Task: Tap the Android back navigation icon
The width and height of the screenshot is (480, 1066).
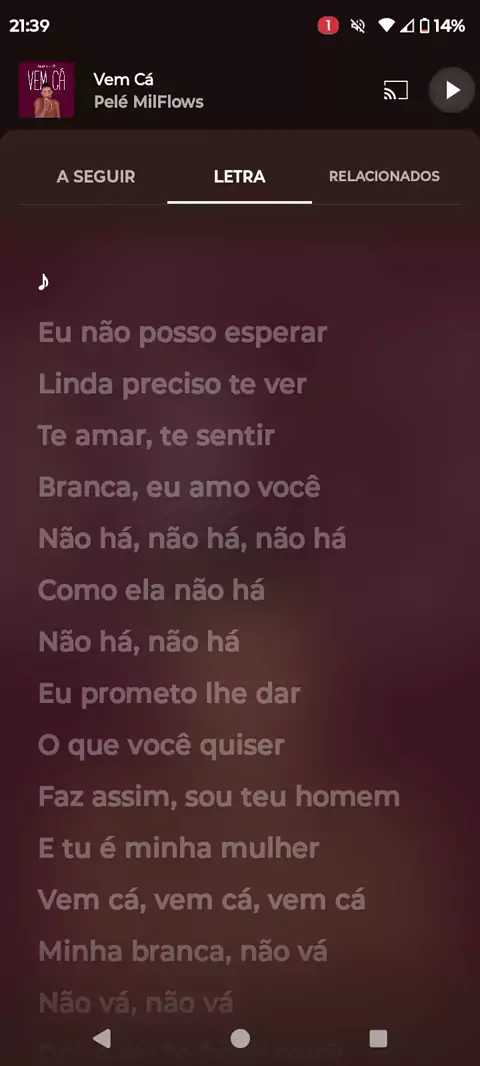Action: click(x=102, y=1038)
